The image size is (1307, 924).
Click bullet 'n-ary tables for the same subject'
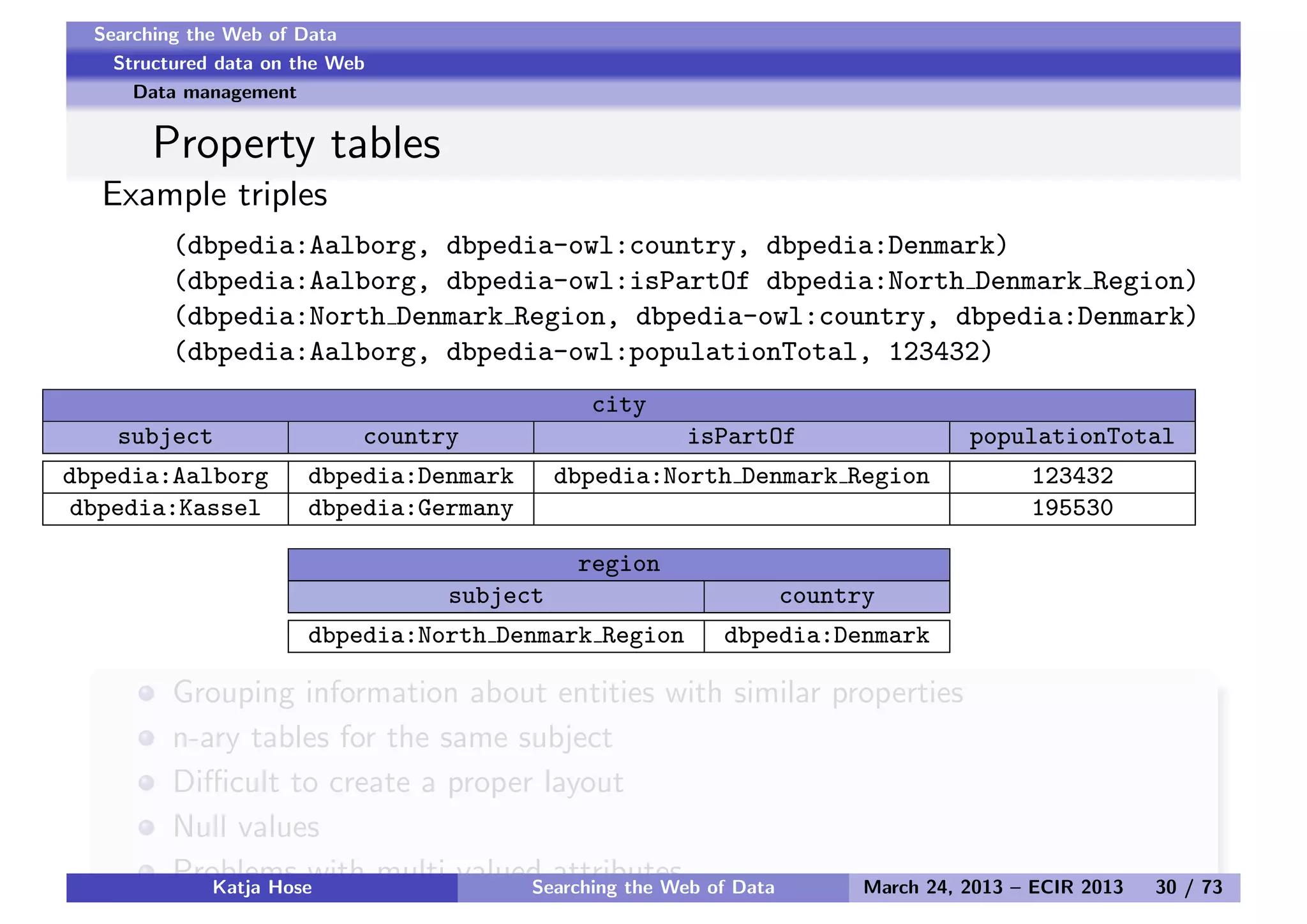click(x=392, y=738)
